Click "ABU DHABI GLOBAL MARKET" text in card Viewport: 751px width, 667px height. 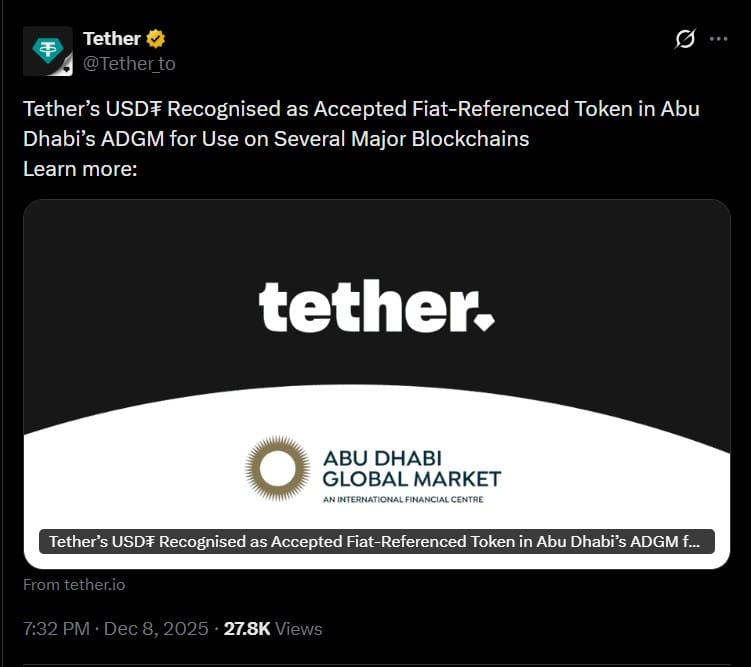pyautogui.click(x=411, y=468)
